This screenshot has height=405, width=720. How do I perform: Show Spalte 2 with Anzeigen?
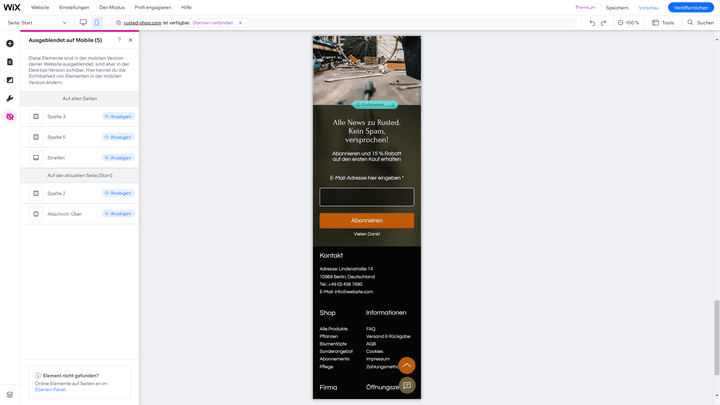[118, 193]
